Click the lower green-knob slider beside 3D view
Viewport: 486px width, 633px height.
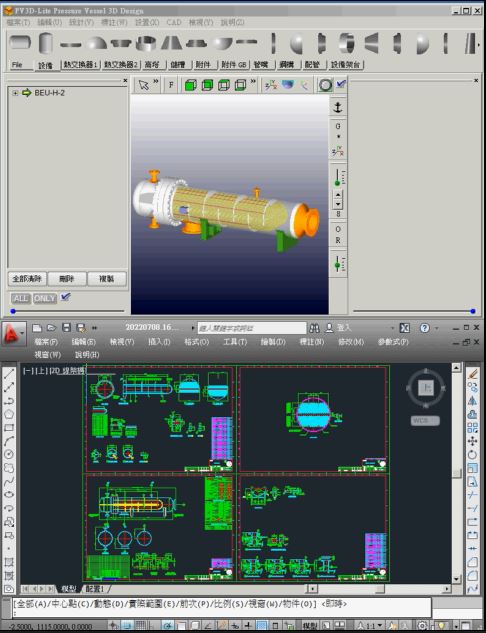tap(338, 264)
